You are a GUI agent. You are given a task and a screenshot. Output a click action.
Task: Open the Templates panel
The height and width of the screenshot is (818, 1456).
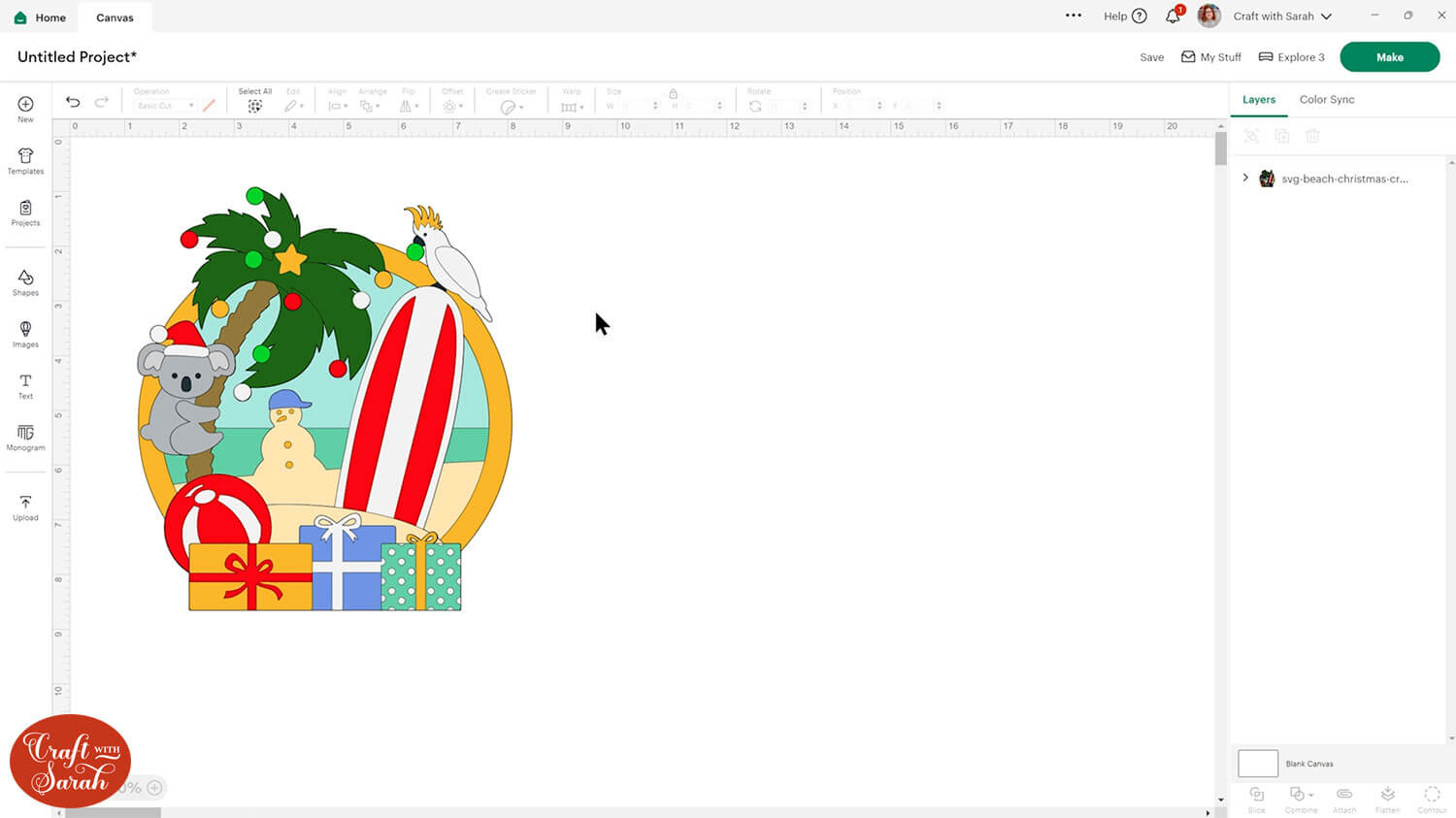(25, 161)
